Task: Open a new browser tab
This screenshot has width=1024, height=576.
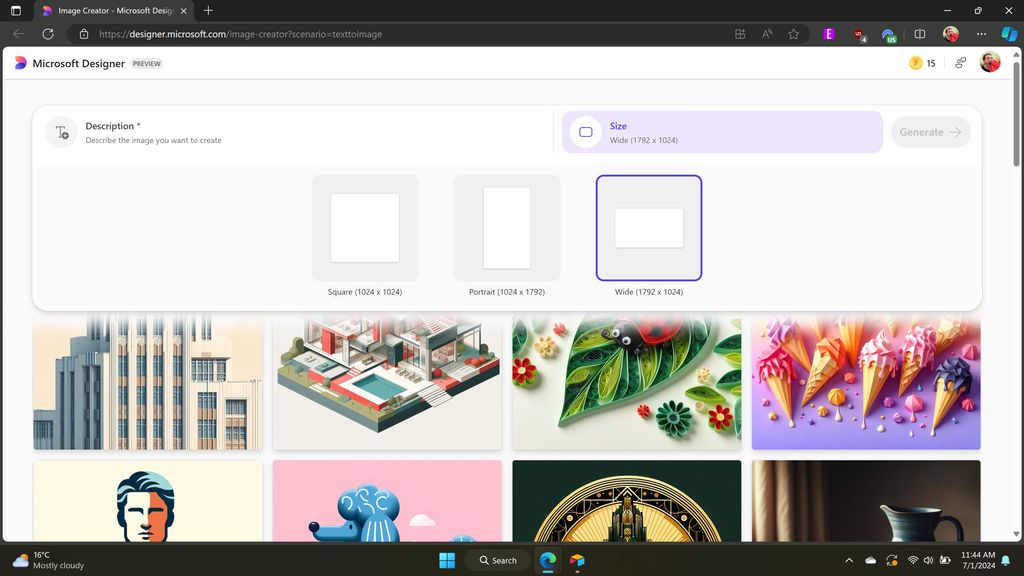Action: (207, 11)
